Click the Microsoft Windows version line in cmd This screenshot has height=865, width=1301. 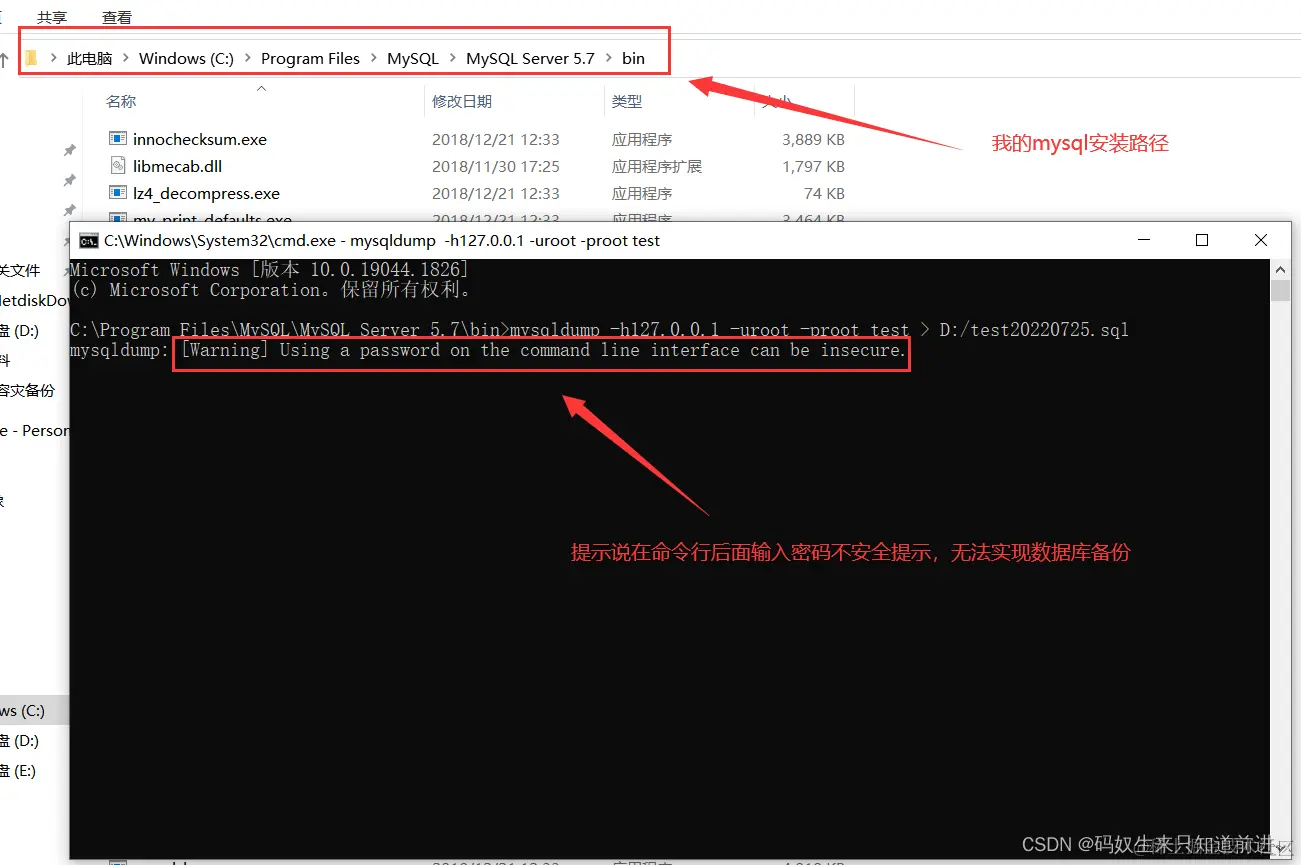tap(269, 270)
